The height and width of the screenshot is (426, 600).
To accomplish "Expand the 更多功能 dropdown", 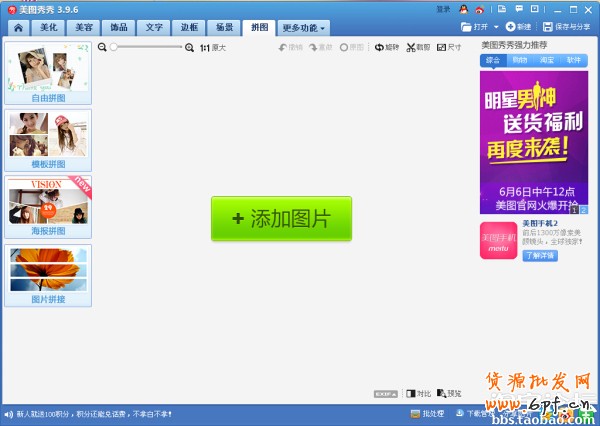I will pos(304,27).
